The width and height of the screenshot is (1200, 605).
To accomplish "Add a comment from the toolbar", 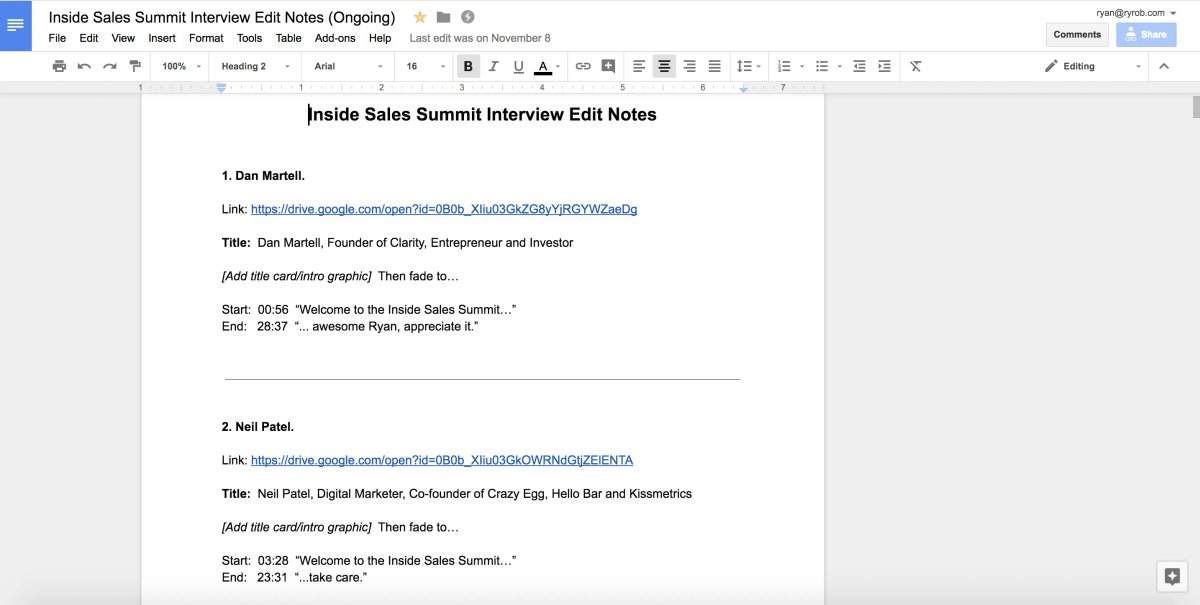I will tap(608, 66).
